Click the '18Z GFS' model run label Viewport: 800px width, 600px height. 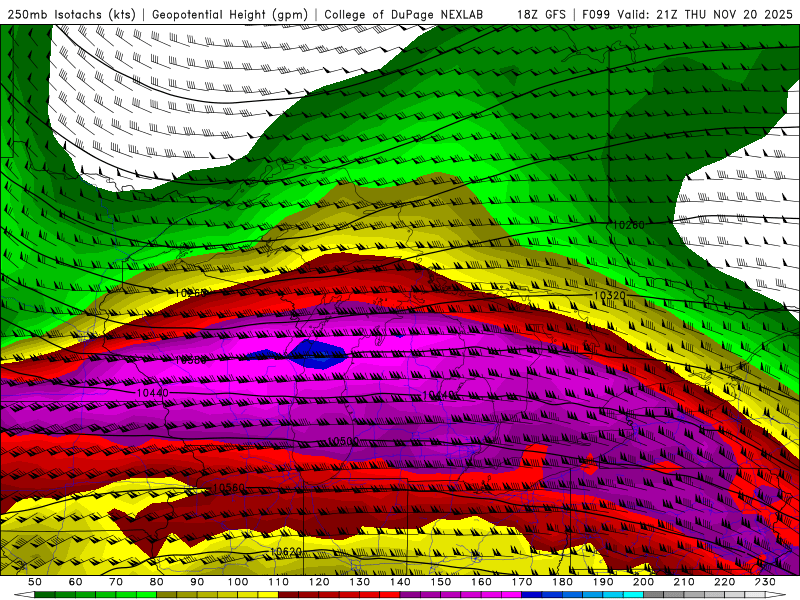pyautogui.click(x=541, y=15)
